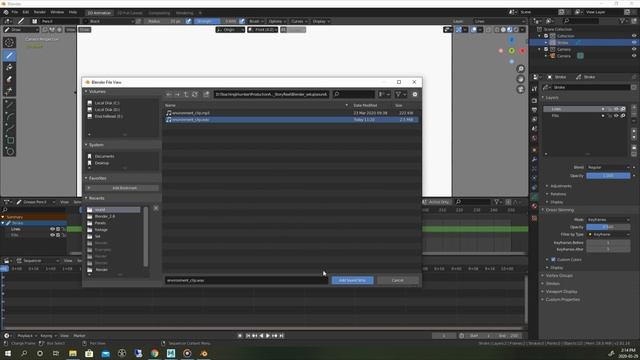Screen dimensions: 640x360
Task: Open Draw mode selector dropdown
Action: click(x=21, y=30)
